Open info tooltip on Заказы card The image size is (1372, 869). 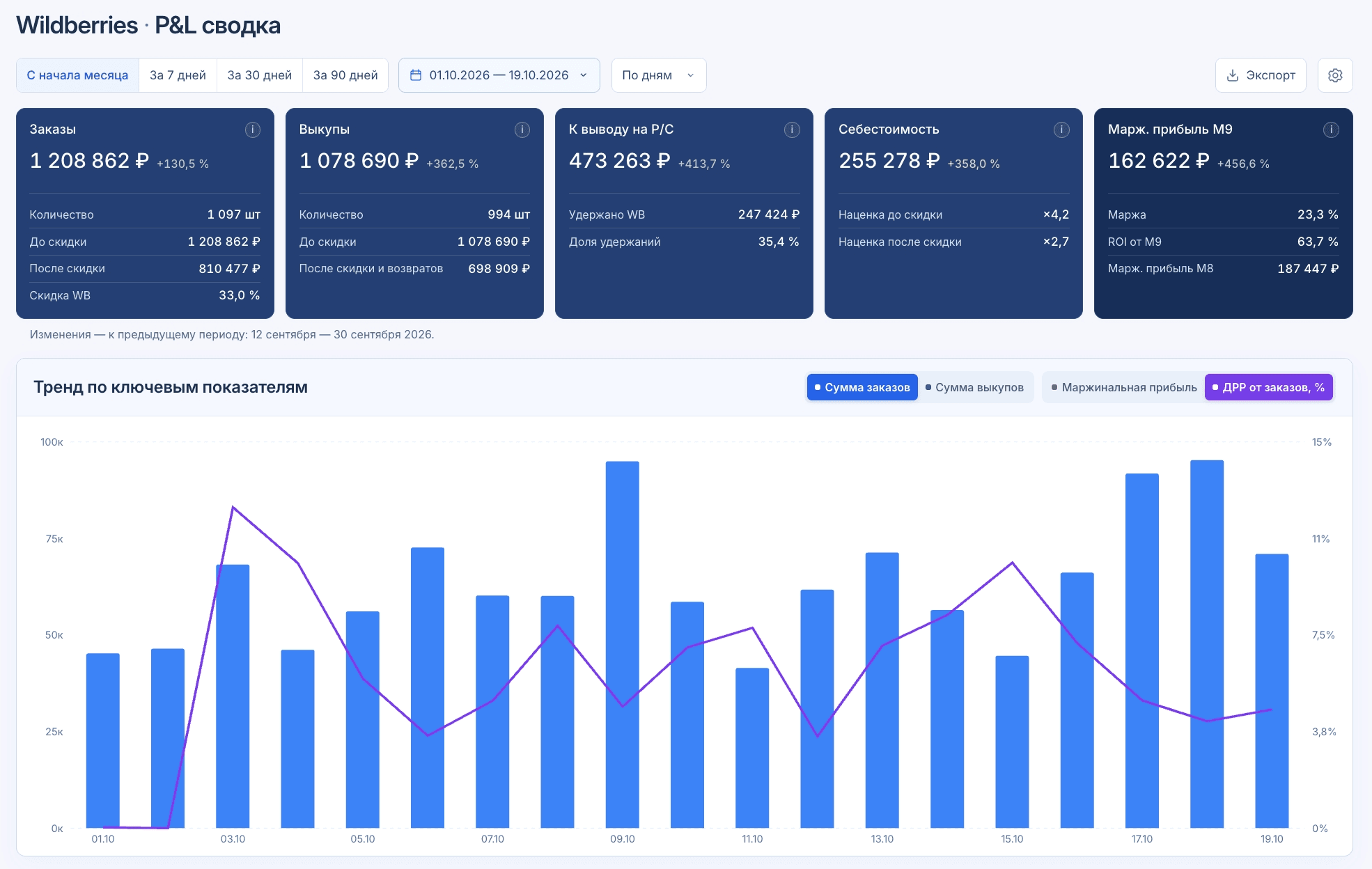click(x=253, y=130)
